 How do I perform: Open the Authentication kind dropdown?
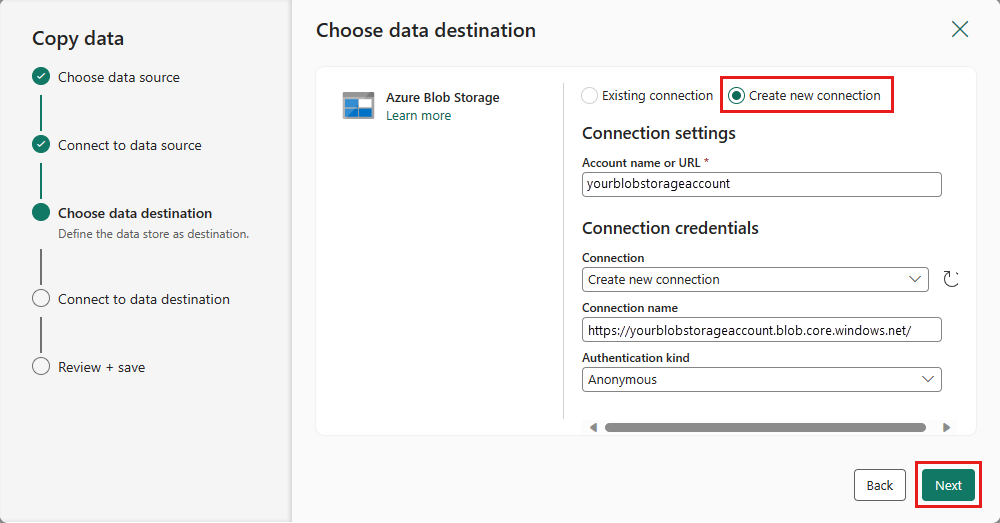point(761,379)
